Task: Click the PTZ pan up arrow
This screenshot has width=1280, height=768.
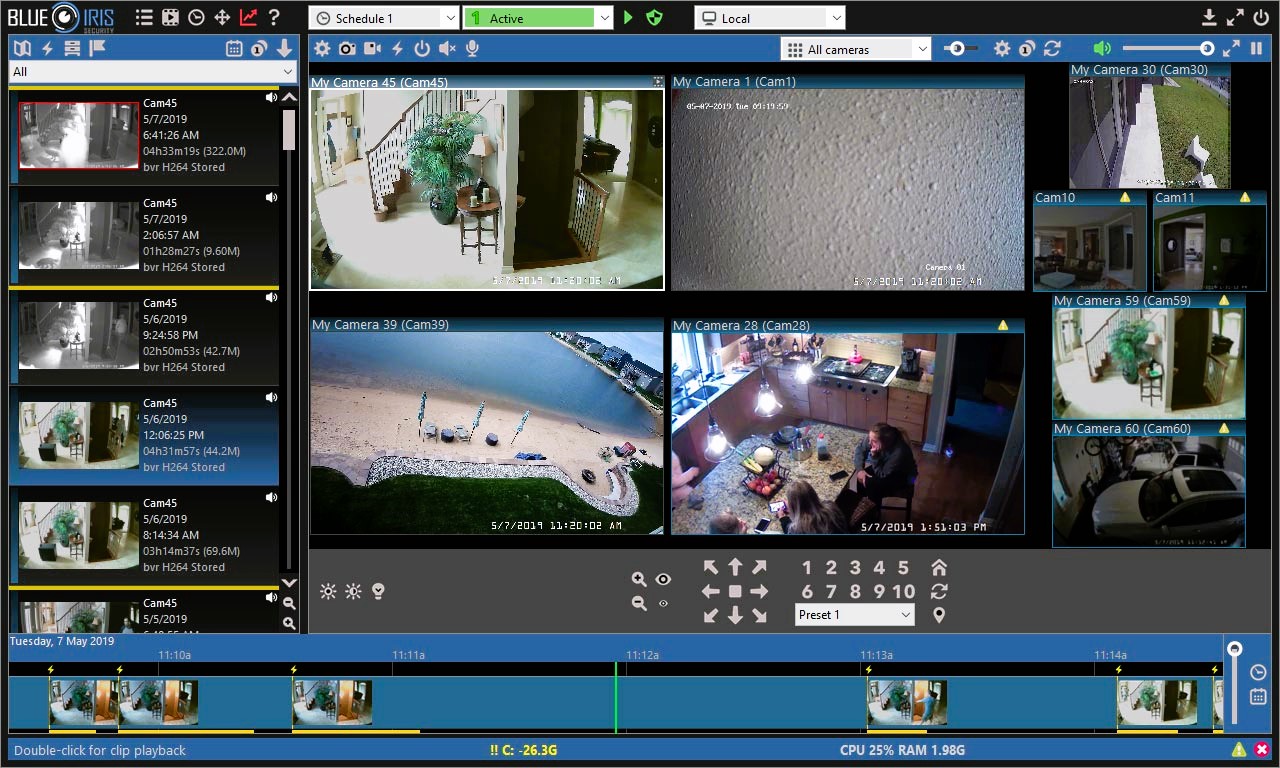Action: [x=735, y=568]
